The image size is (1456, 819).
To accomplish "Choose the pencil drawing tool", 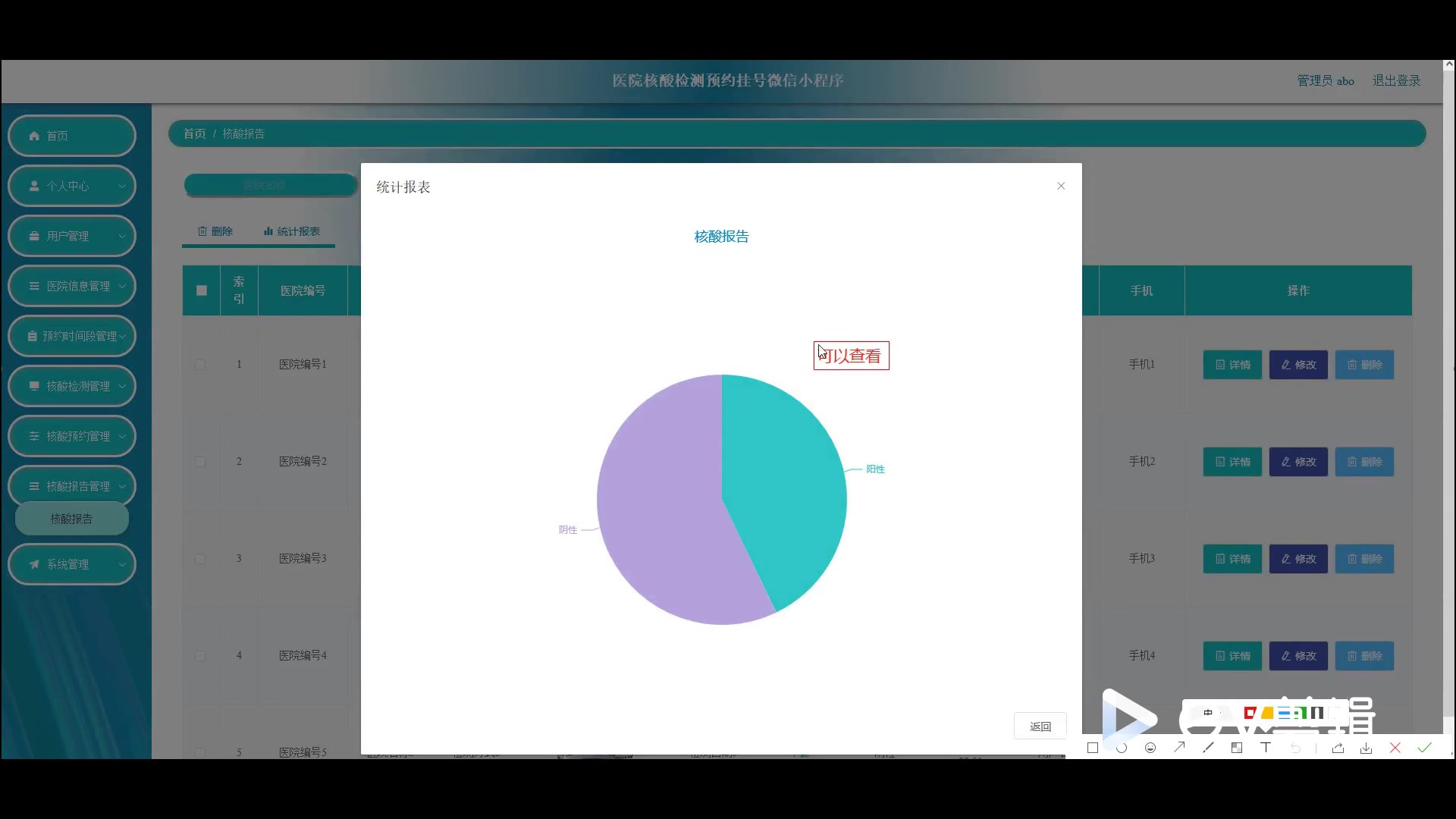I will click(x=1208, y=748).
